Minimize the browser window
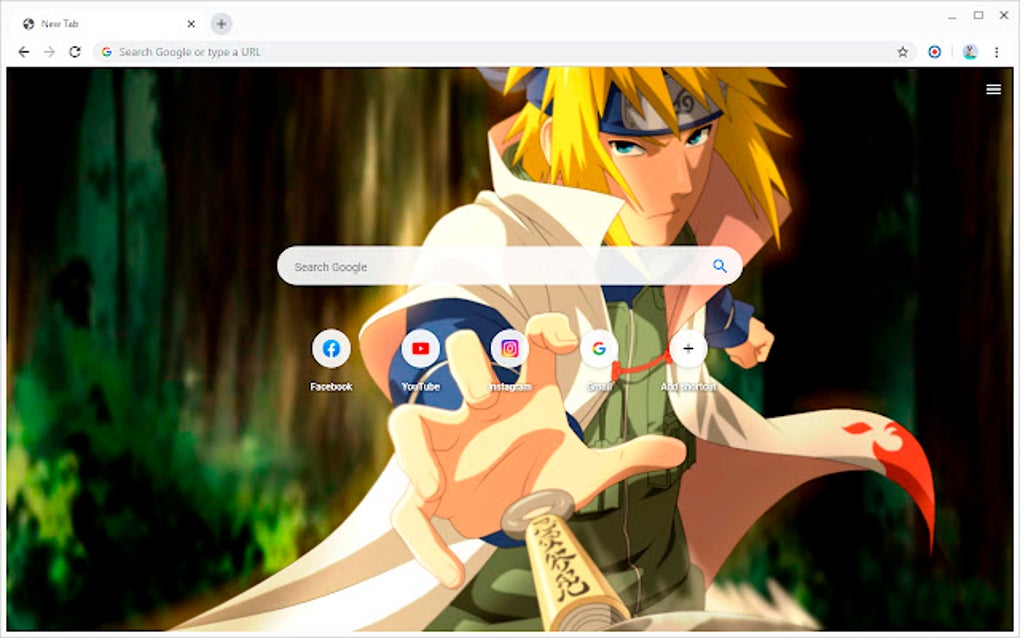The image size is (1020, 638). (952, 16)
